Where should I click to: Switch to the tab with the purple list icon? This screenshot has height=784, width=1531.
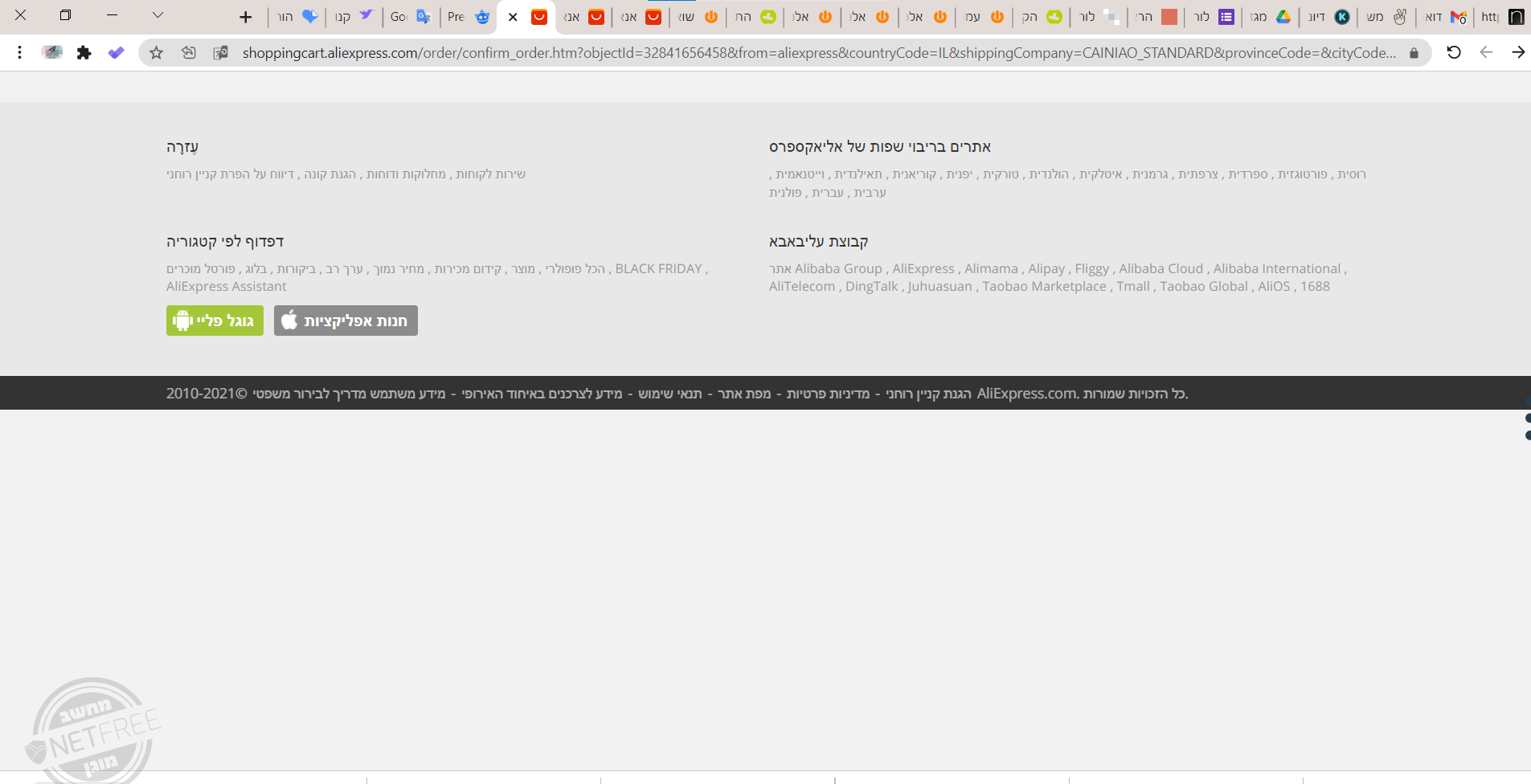pos(1214,17)
